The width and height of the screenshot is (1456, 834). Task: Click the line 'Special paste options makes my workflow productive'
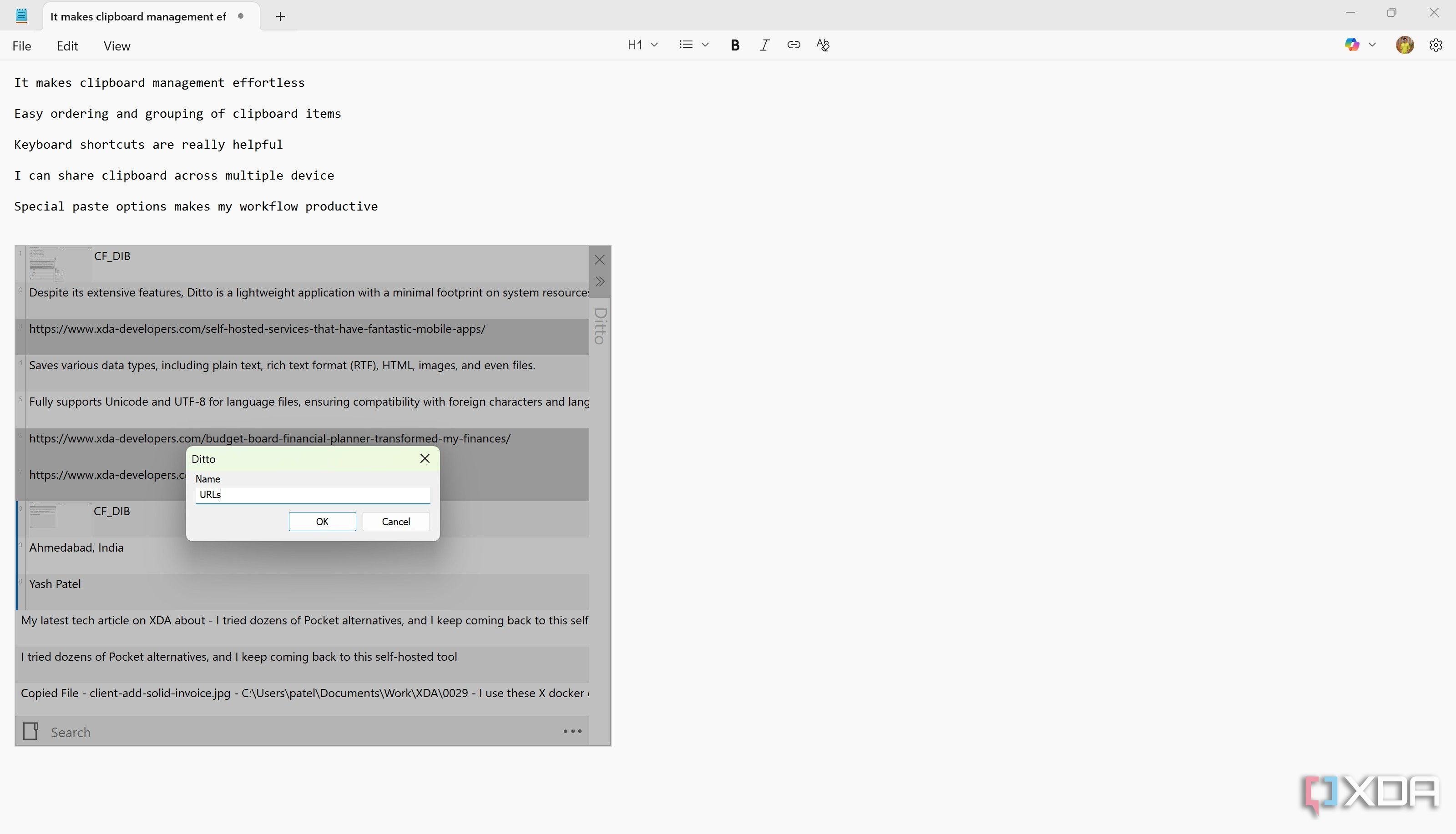coord(196,206)
